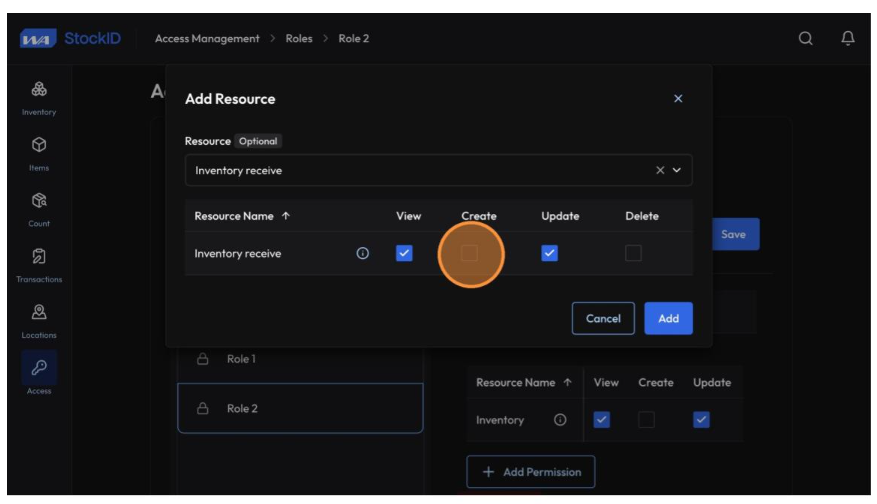Select Role 1 in the roles list
Screen dimensions: 877x504
(x=300, y=359)
